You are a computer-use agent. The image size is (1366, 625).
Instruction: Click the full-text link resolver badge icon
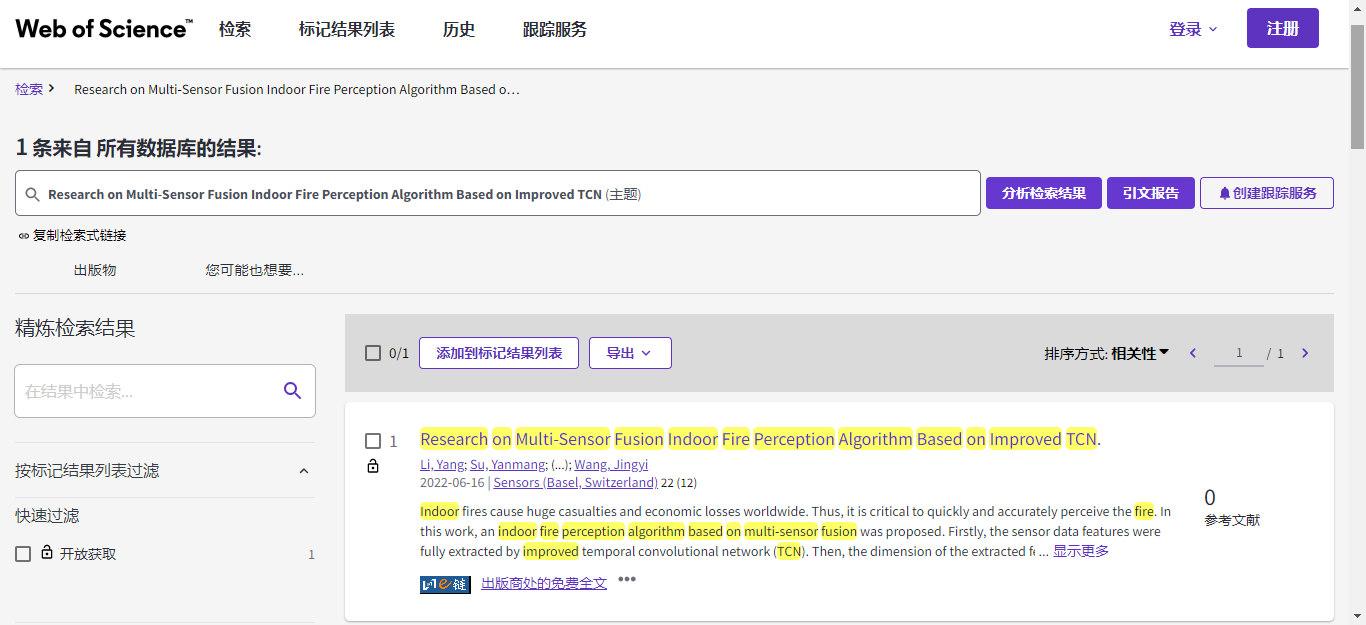pos(445,584)
